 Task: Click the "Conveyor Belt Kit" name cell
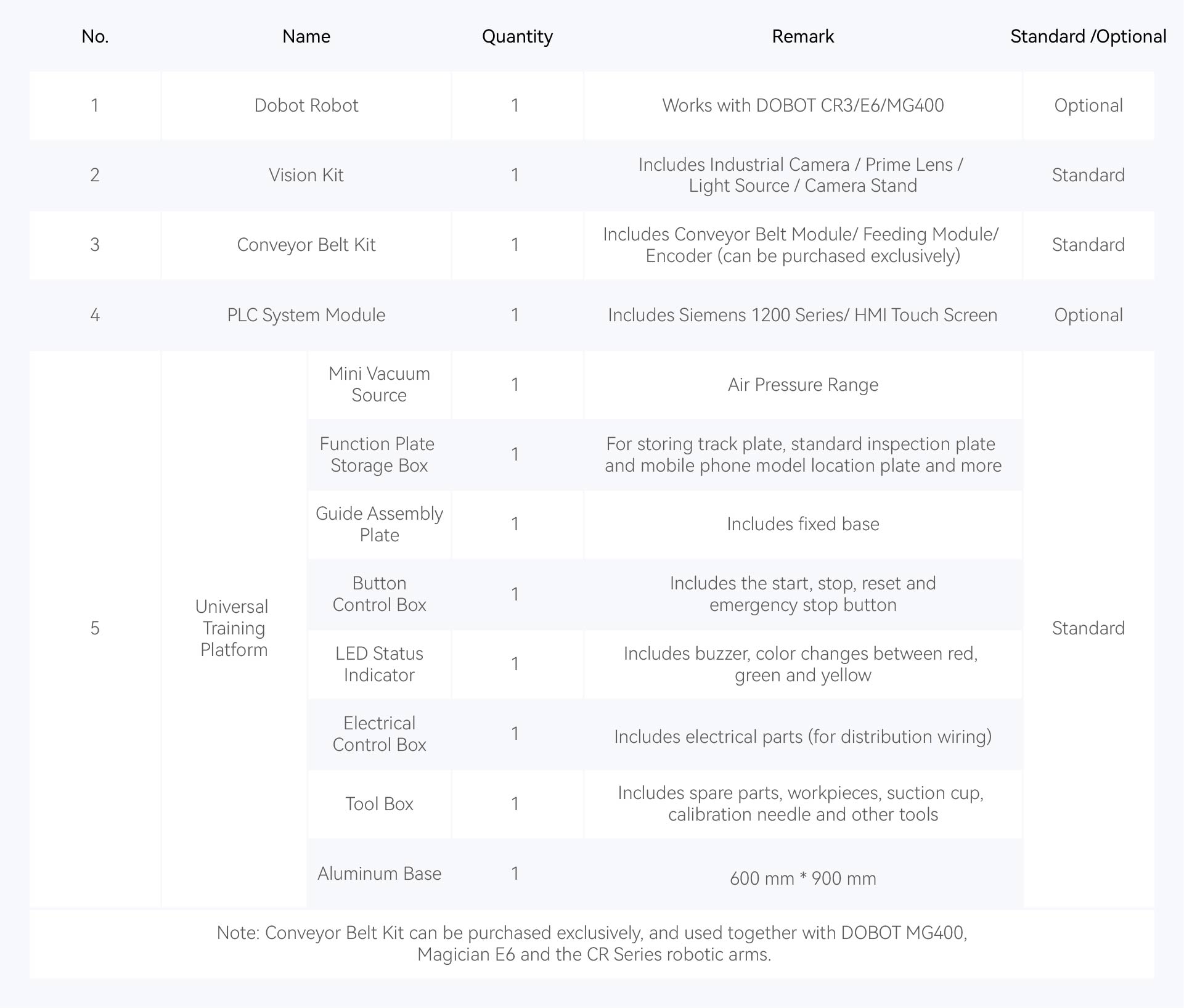(306, 245)
